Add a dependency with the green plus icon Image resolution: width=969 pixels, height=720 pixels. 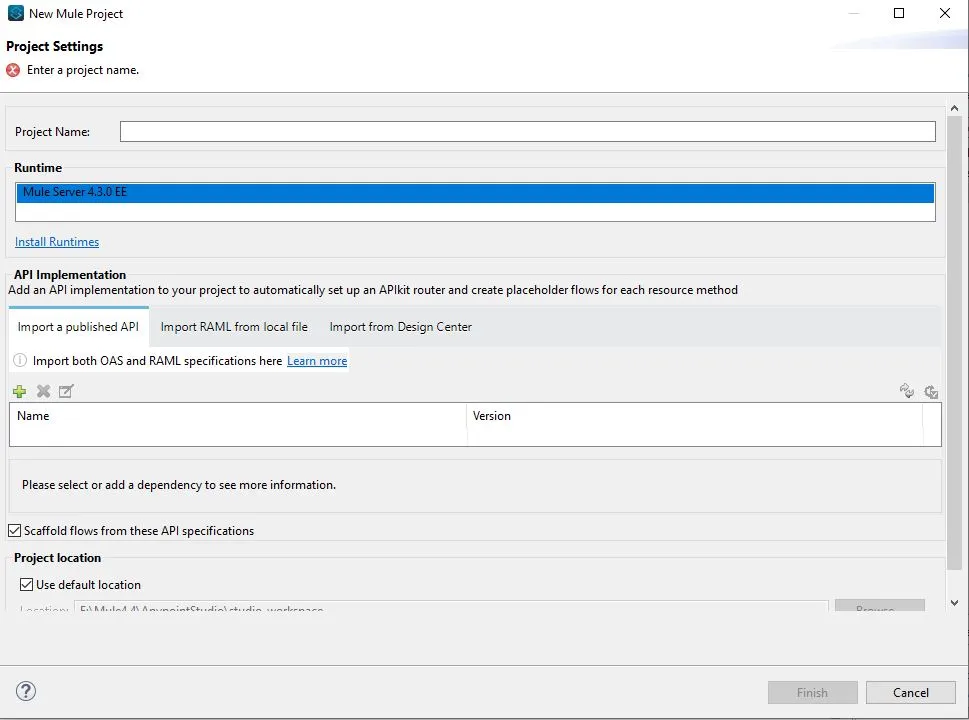click(x=19, y=391)
